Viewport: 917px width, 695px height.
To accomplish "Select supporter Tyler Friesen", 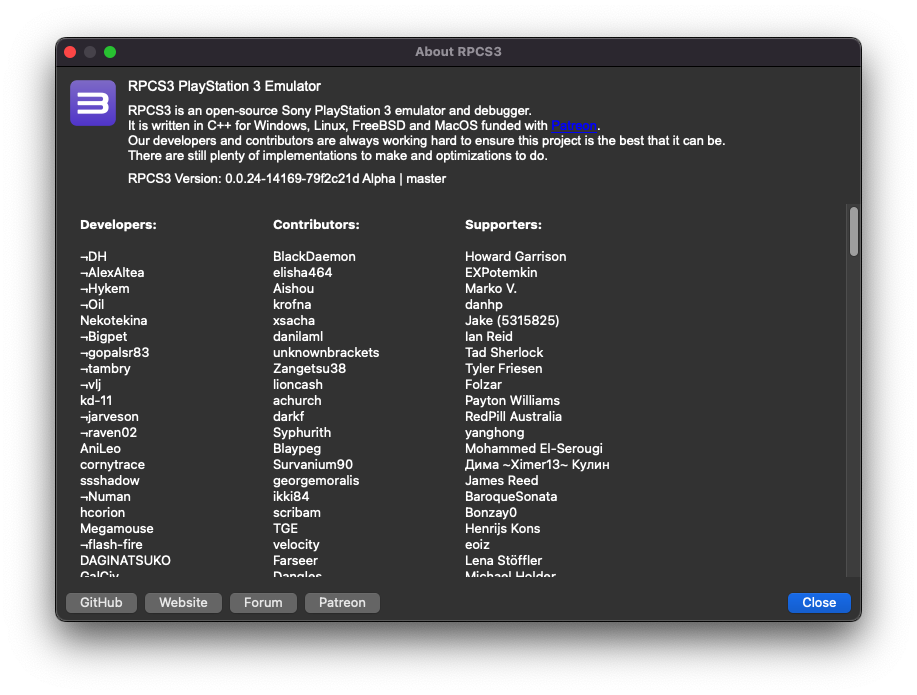I will [504, 369].
